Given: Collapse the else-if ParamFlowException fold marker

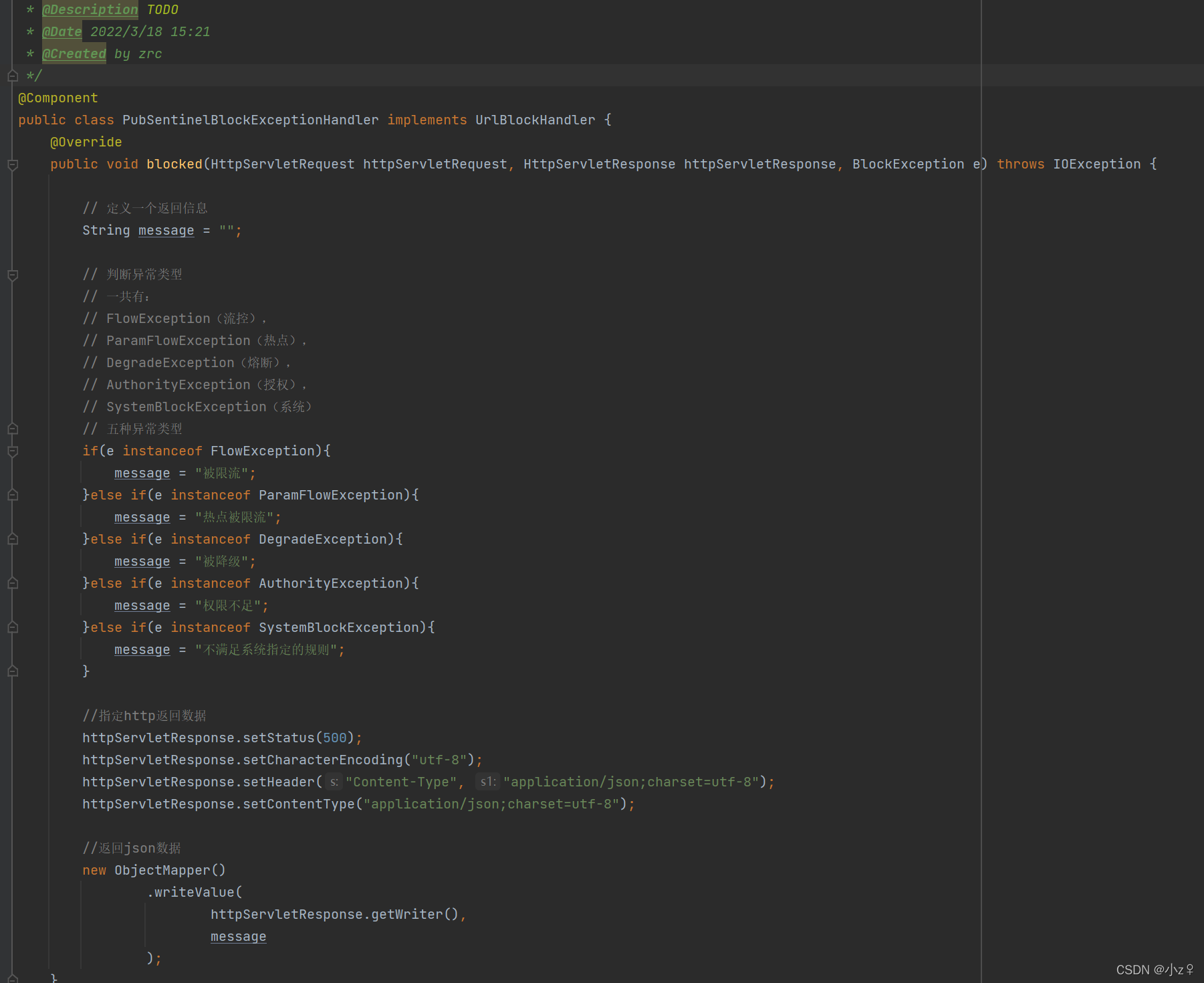Looking at the screenshot, I should pyautogui.click(x=13, y=496).
